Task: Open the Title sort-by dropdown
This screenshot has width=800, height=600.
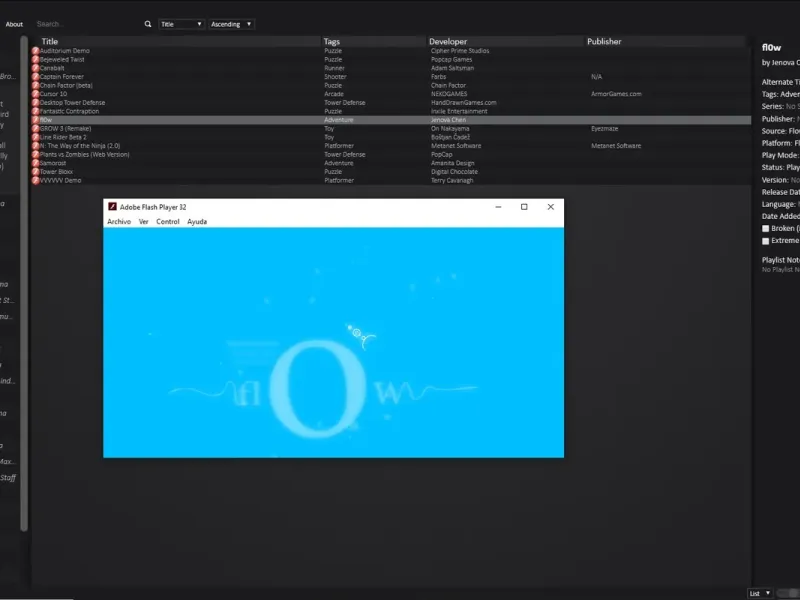Action: pos(182,24)
